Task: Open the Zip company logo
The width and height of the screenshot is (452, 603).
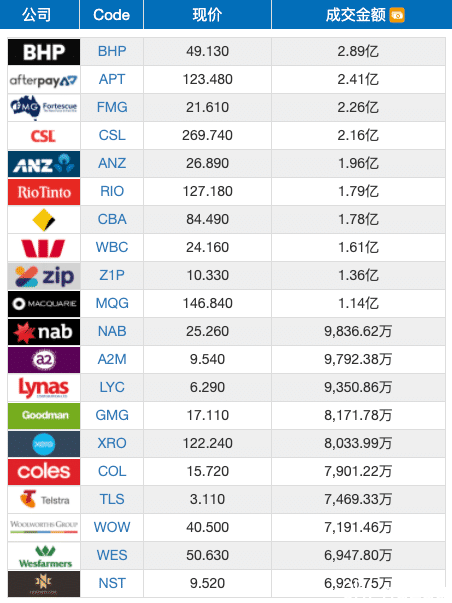Action: [44, 276]
